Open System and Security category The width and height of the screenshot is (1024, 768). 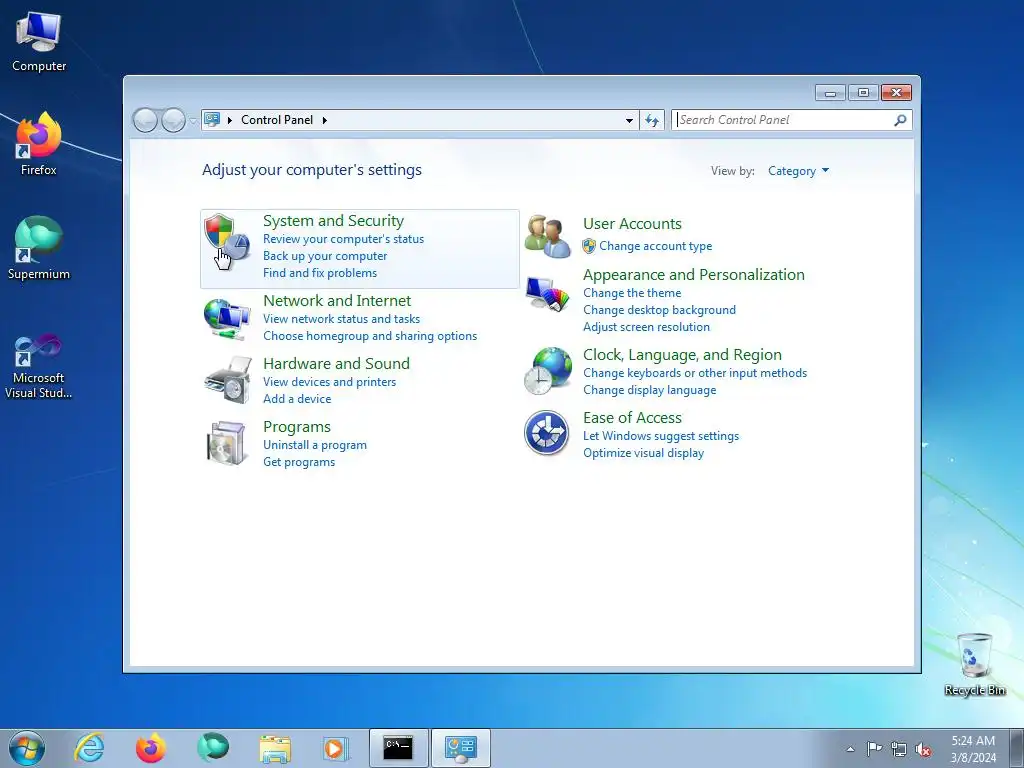pos(333,221)
